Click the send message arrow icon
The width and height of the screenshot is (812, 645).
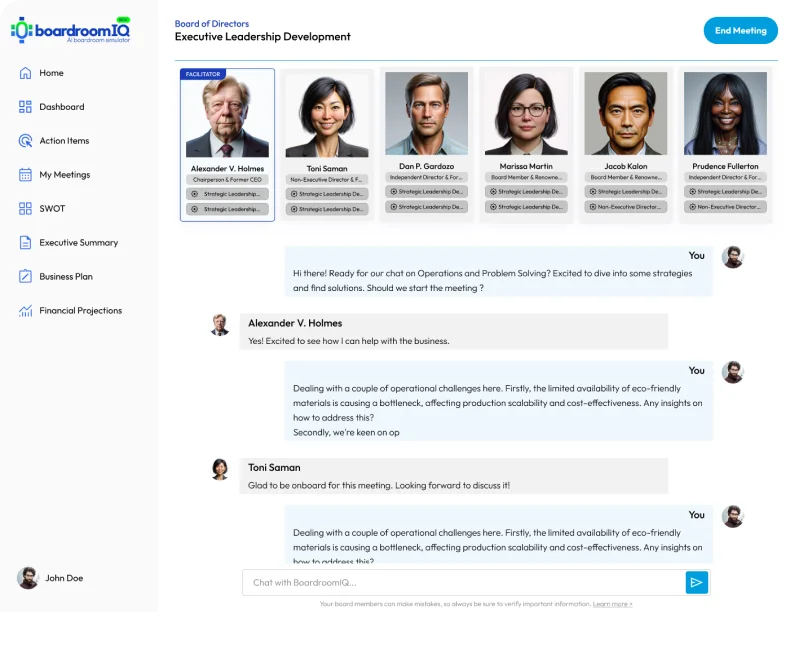[x=697, y=583]
